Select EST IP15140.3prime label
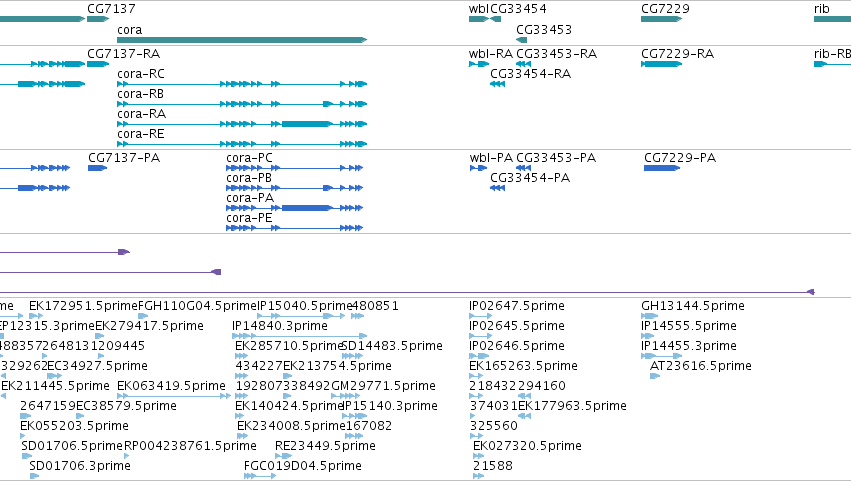 coord(390,407)
